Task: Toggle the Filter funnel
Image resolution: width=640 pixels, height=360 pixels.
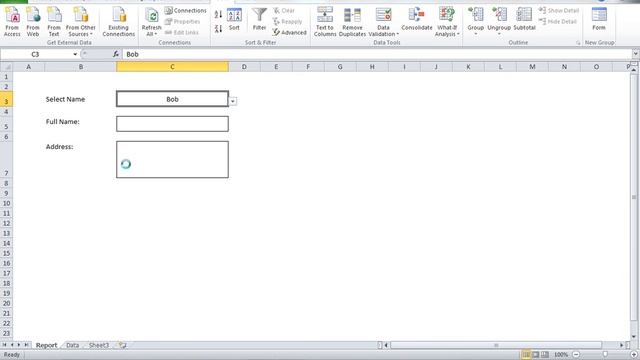Action: pos(259,20)
